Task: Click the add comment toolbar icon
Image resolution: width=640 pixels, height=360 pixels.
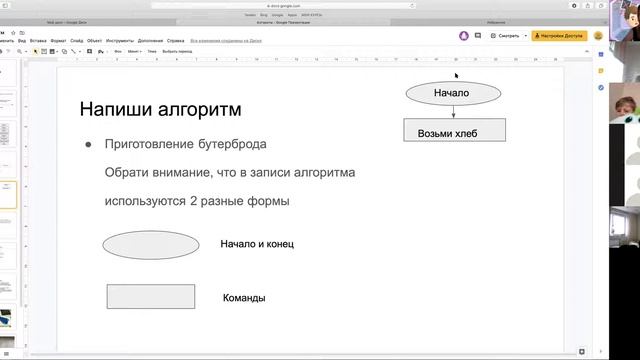Action: tap(89, 51)
